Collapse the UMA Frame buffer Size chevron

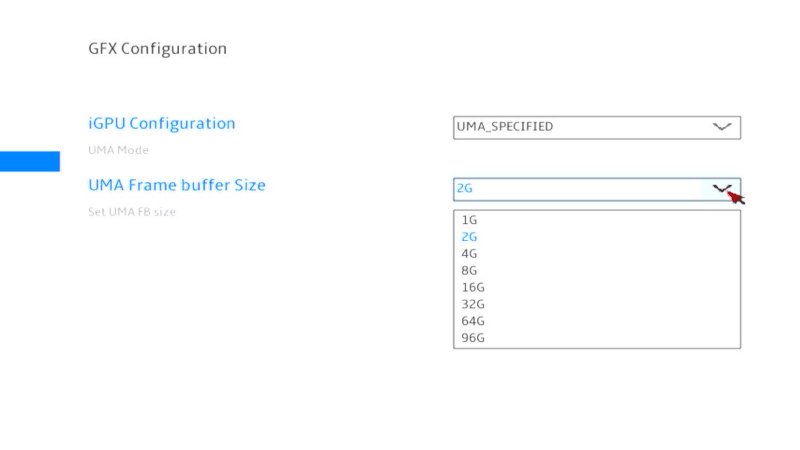click(721, 188)
